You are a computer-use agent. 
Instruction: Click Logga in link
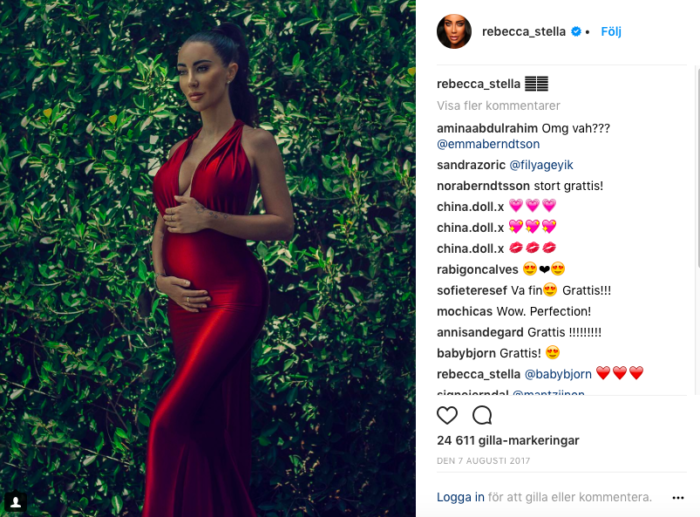click(x=460, y=497)
